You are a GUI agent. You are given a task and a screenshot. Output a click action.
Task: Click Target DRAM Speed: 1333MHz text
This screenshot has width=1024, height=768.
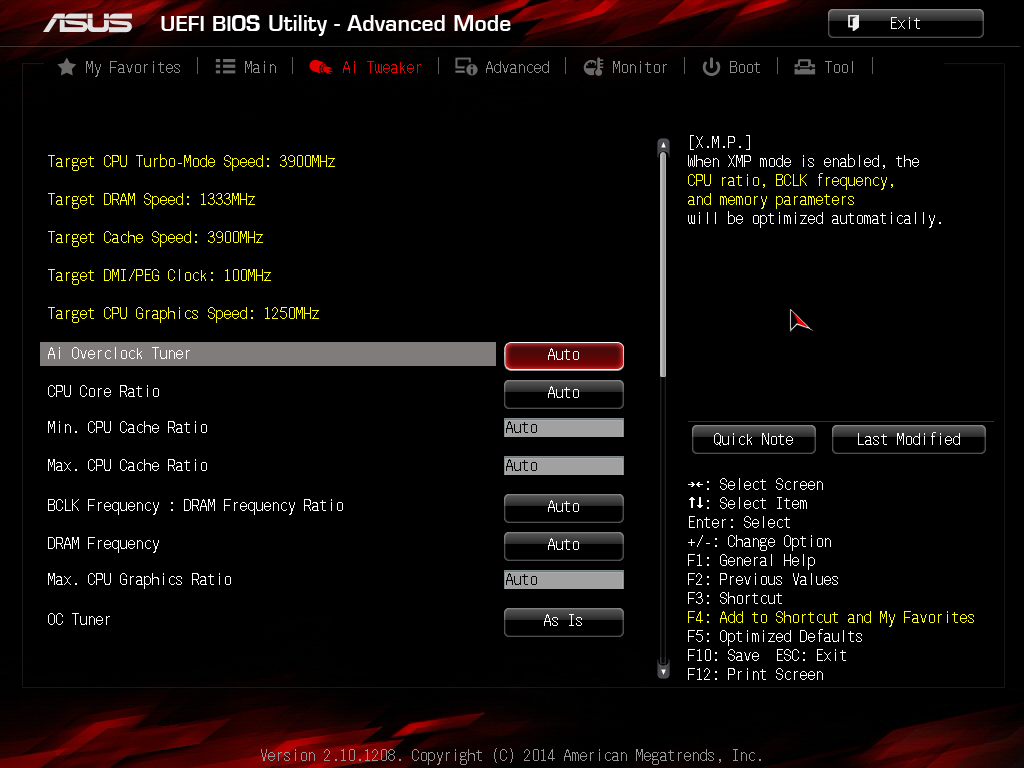(151, 200)
